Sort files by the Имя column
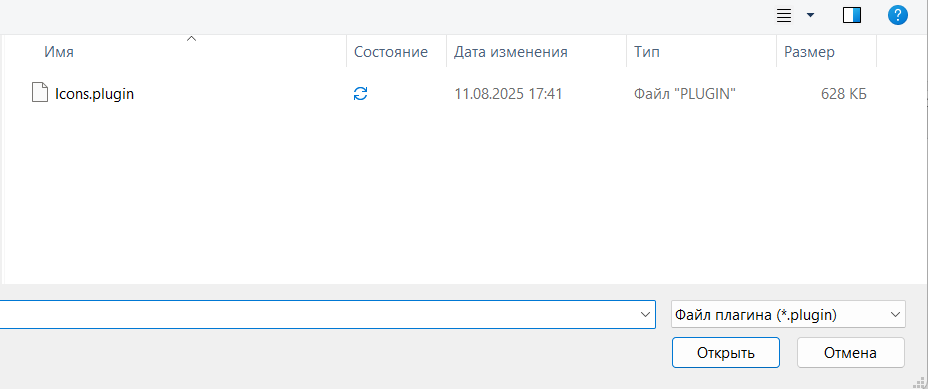The height and width of the screenshot is (389, 928). [x=59, y=52]
